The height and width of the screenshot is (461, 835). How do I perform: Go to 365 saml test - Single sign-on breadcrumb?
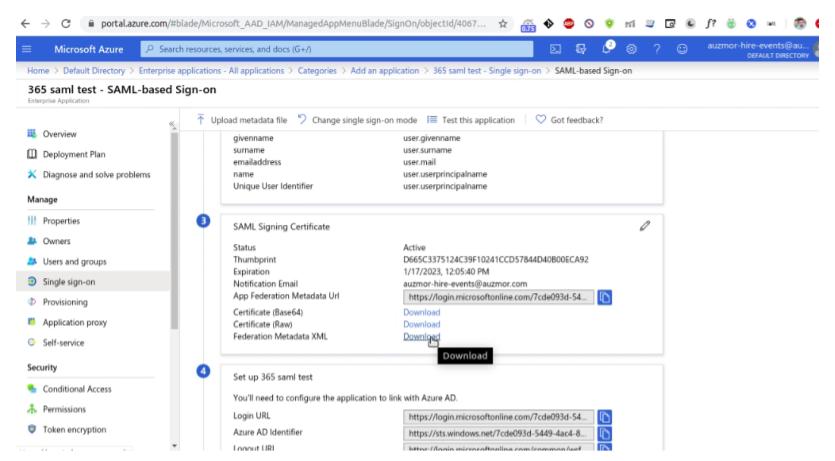487,70
